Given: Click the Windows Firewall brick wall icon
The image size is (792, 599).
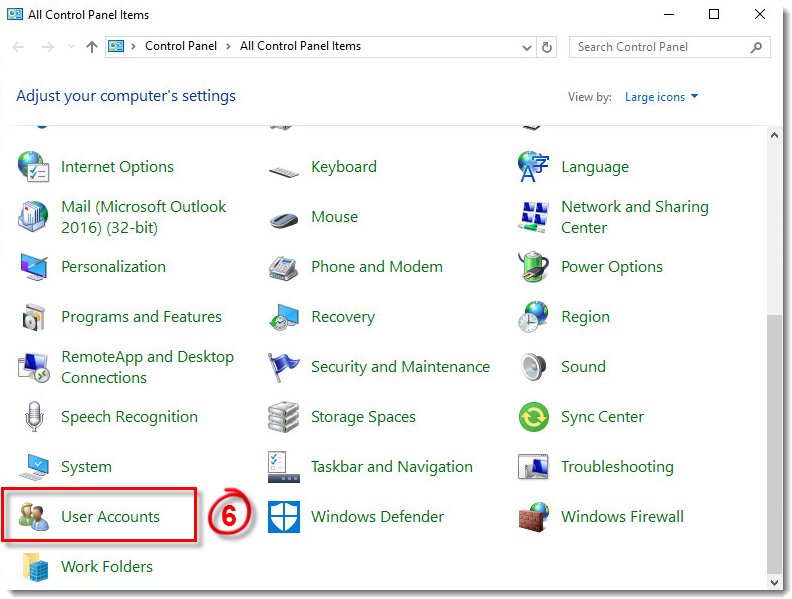Looking at the screenshot, I should point(534,517).
